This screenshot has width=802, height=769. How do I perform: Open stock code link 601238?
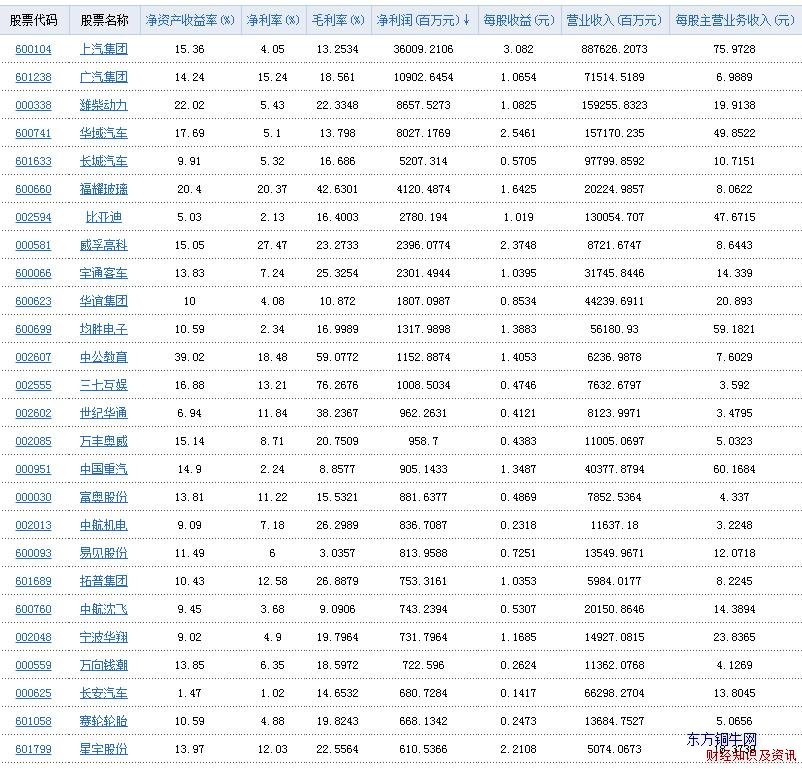click(33, 77)
